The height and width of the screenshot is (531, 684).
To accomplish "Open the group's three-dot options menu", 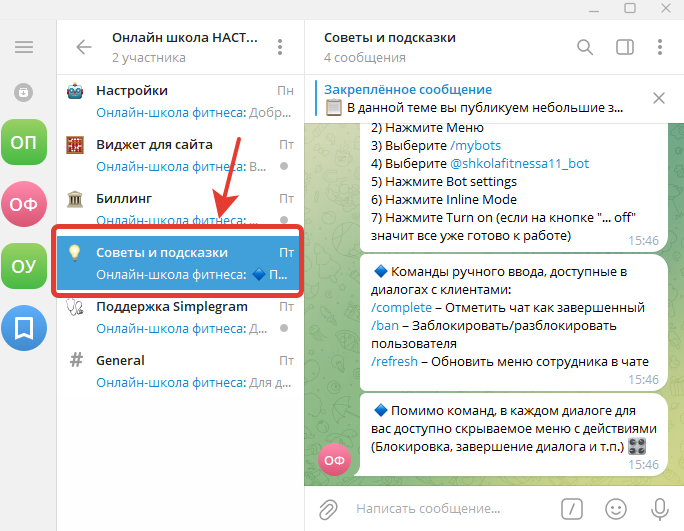I will click(280, 47).
